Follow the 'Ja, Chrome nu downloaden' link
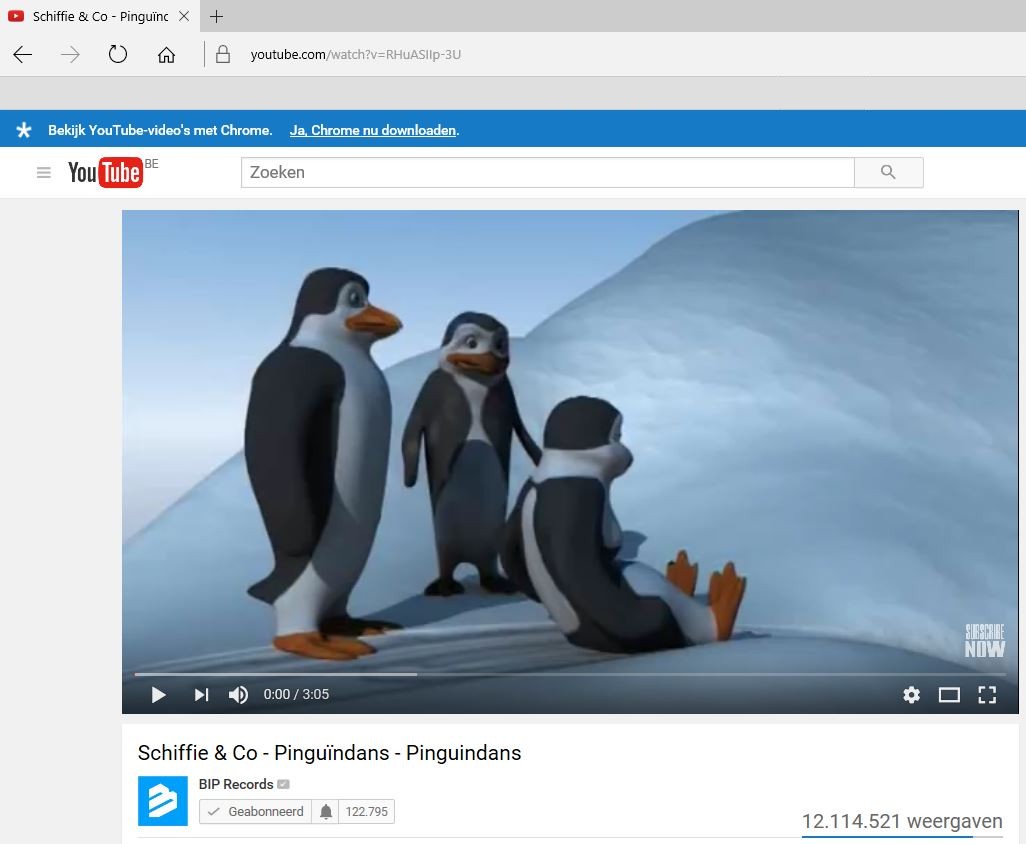The height and width of the screenshot is (844, 1026). click(x=373, y=130)
